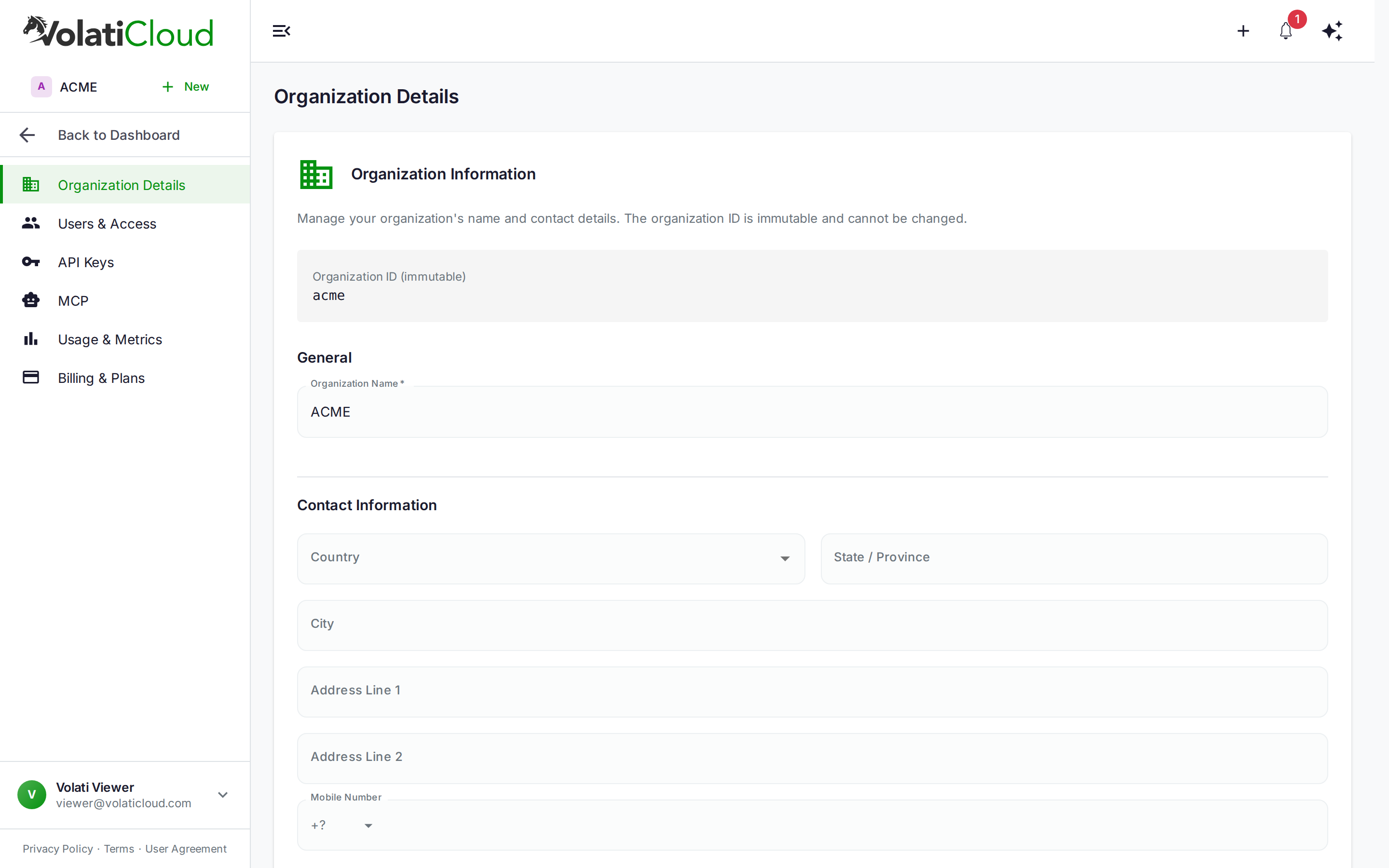The image size is (1389, 868).
Task: Click the green Organization Information icon
Action: tap(316, 174)
